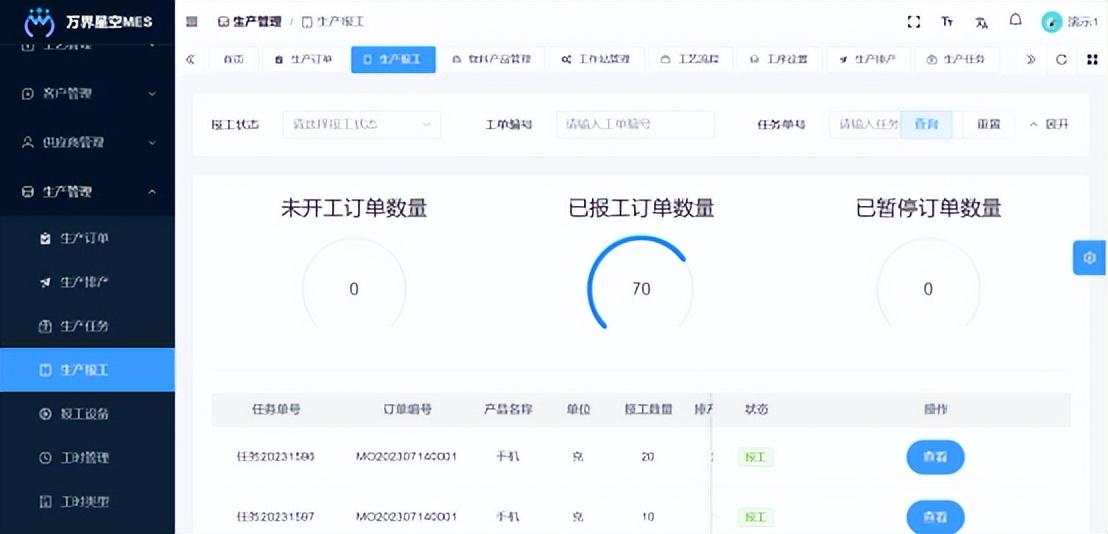Focus the 任务单号 input field
1108x534 pixels.
tap(864, 124)
